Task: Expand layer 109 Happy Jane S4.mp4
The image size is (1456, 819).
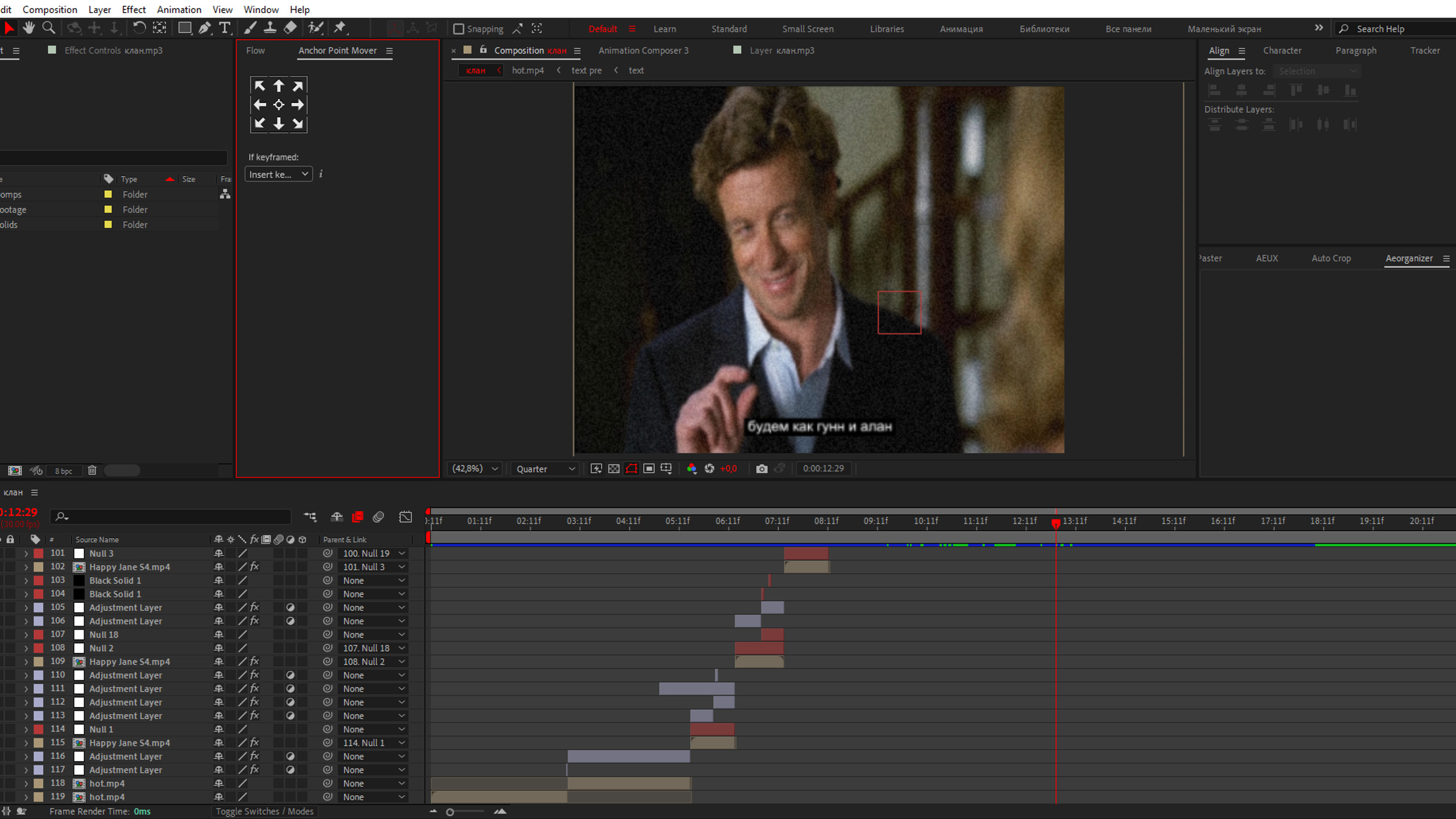Action: [x=26, y=661]
